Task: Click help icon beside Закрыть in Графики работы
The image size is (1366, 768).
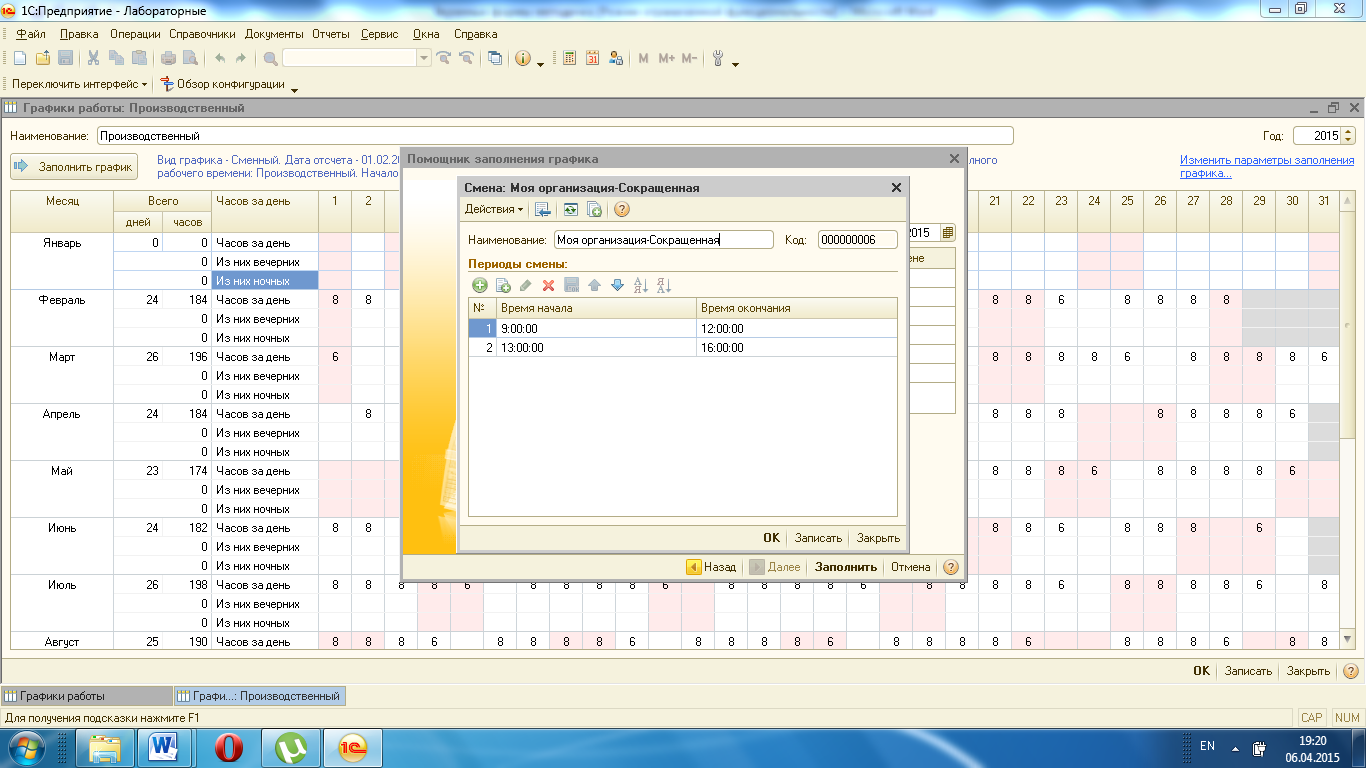Action: [1351, 671]
